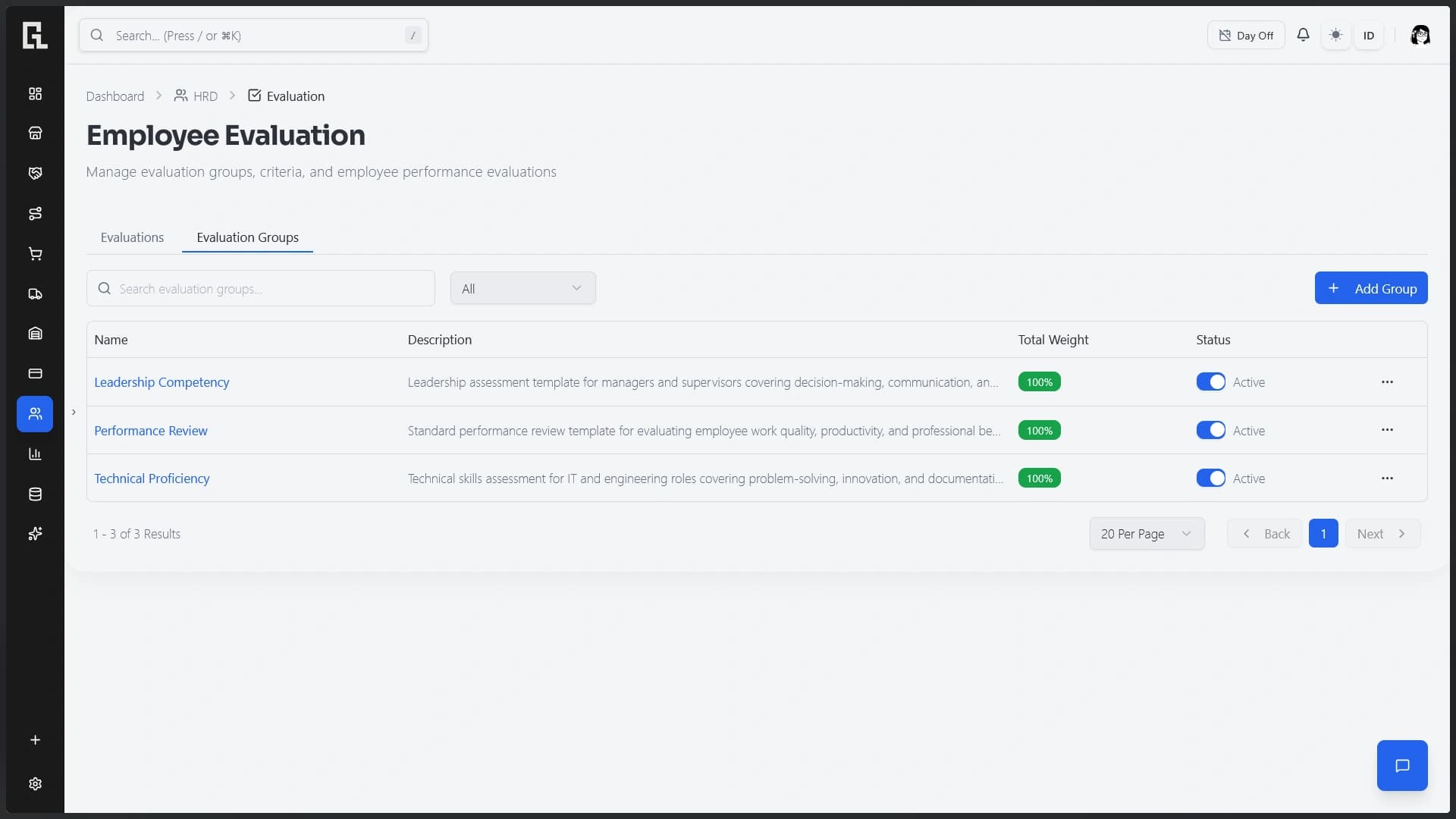Click the slash shortcut badge in search

(413, 35)
